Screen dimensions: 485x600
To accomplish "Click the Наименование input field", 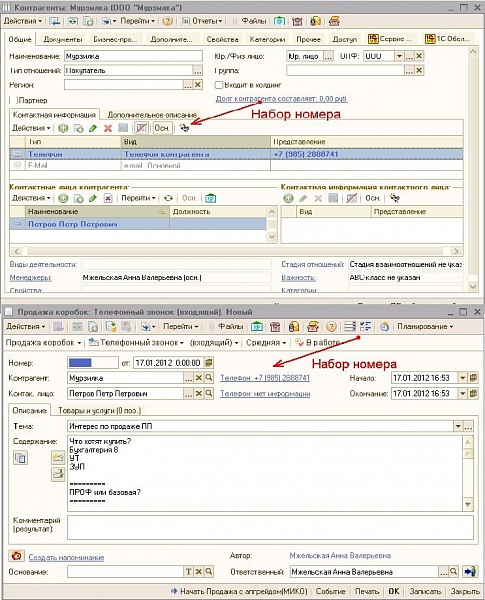I will coord(133,56).
